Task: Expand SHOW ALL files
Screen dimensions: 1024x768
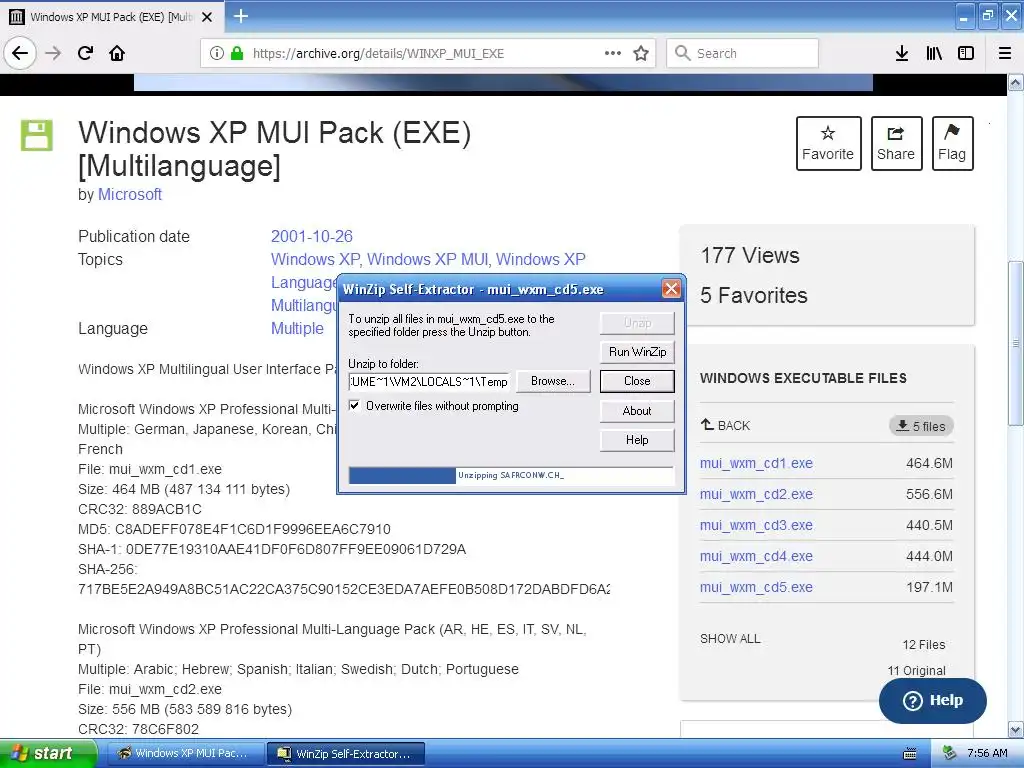Action: click(730, 639)
